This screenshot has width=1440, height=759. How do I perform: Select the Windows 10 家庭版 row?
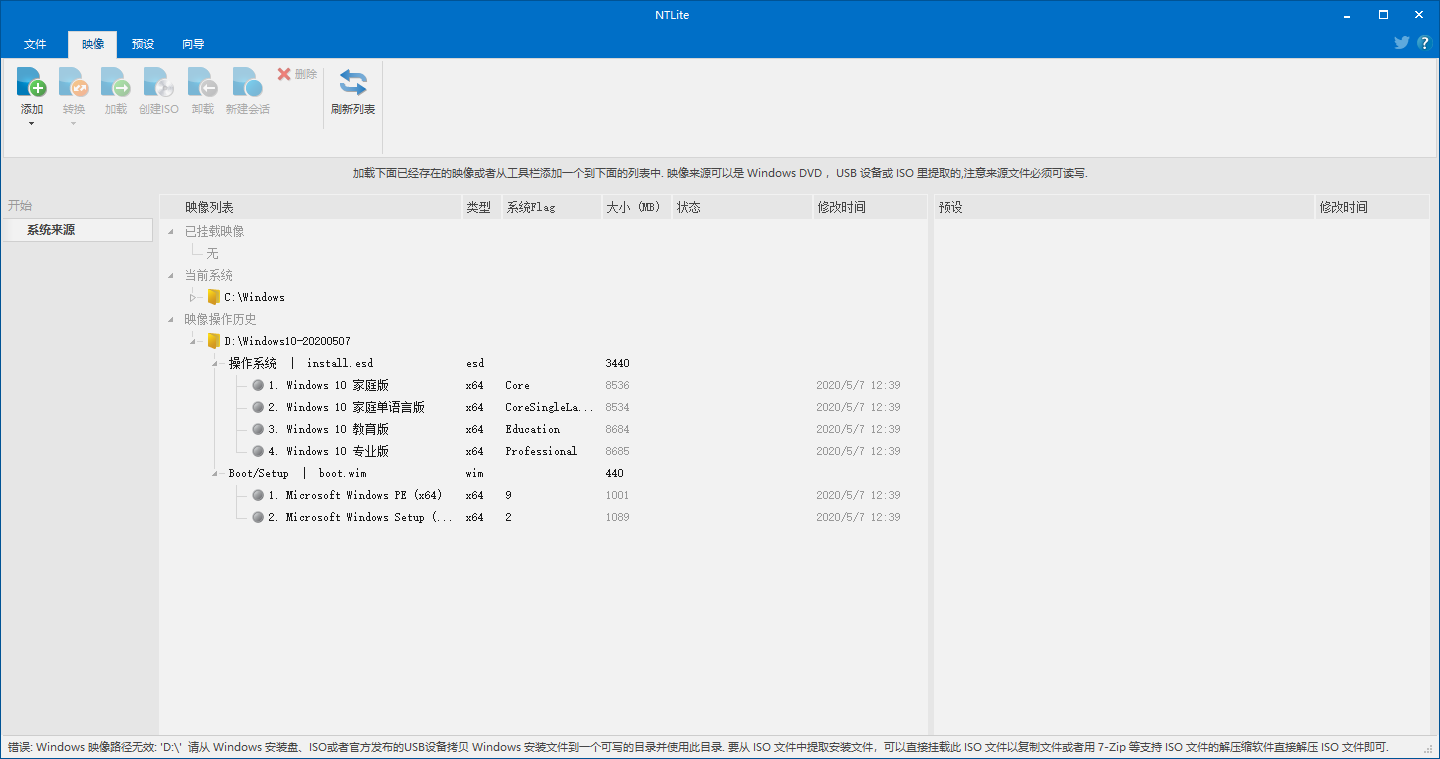click(x=544, y=385)
